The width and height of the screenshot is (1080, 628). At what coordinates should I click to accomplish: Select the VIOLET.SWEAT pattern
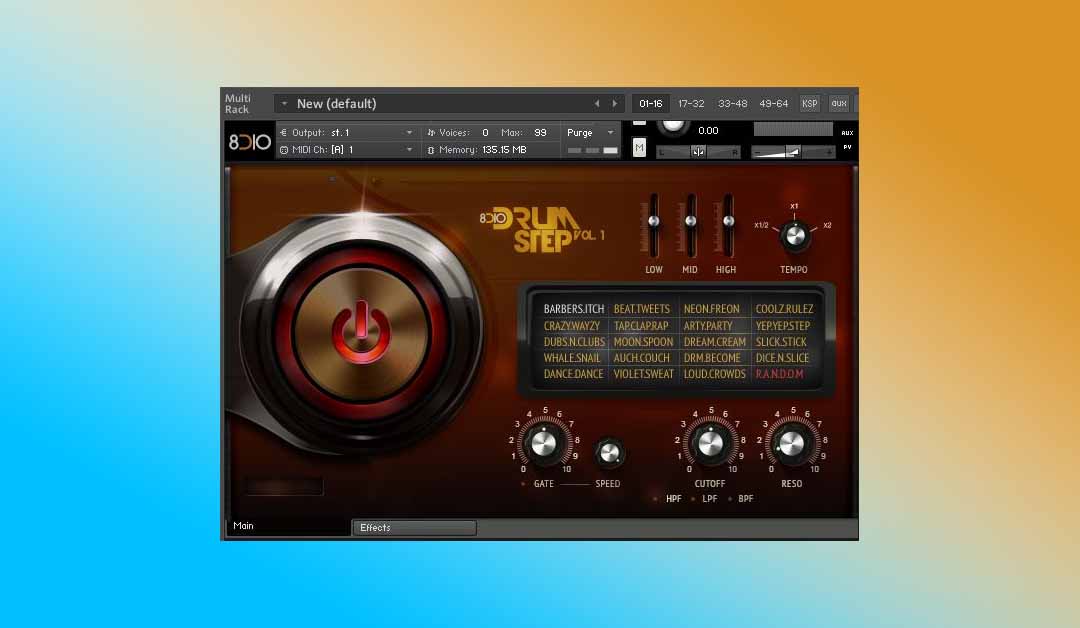click(643, 374)
